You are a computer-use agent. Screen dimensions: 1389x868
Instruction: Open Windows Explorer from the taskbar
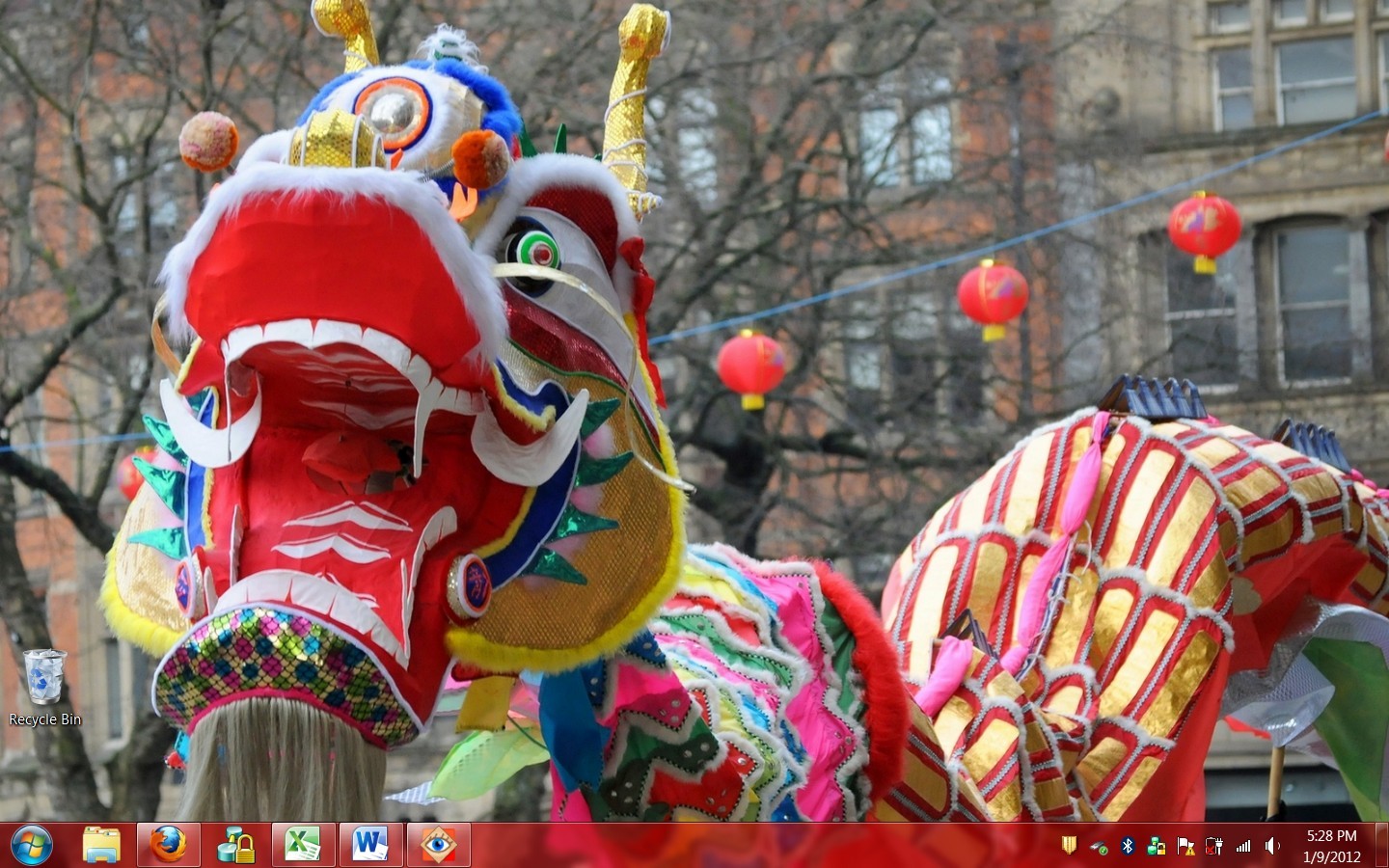point(101,846)
